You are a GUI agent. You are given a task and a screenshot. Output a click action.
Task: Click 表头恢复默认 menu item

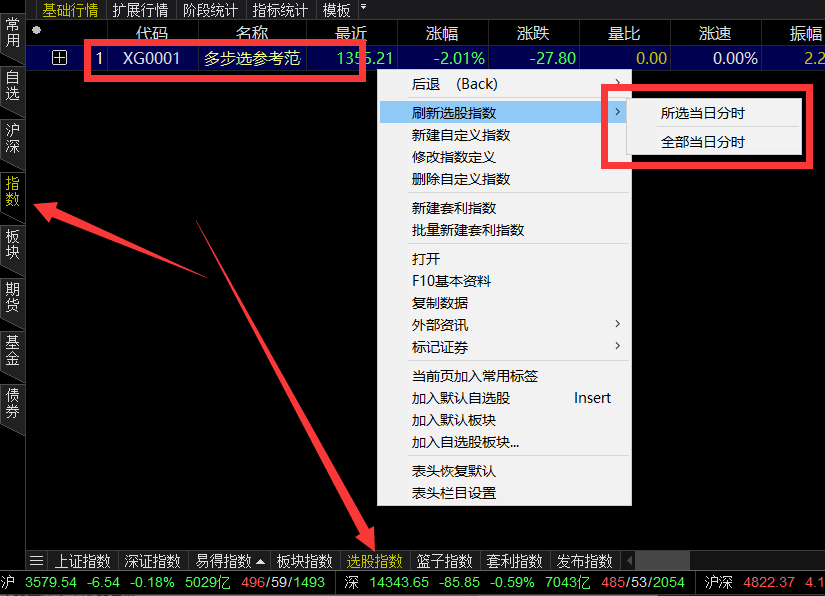[505, 471]
